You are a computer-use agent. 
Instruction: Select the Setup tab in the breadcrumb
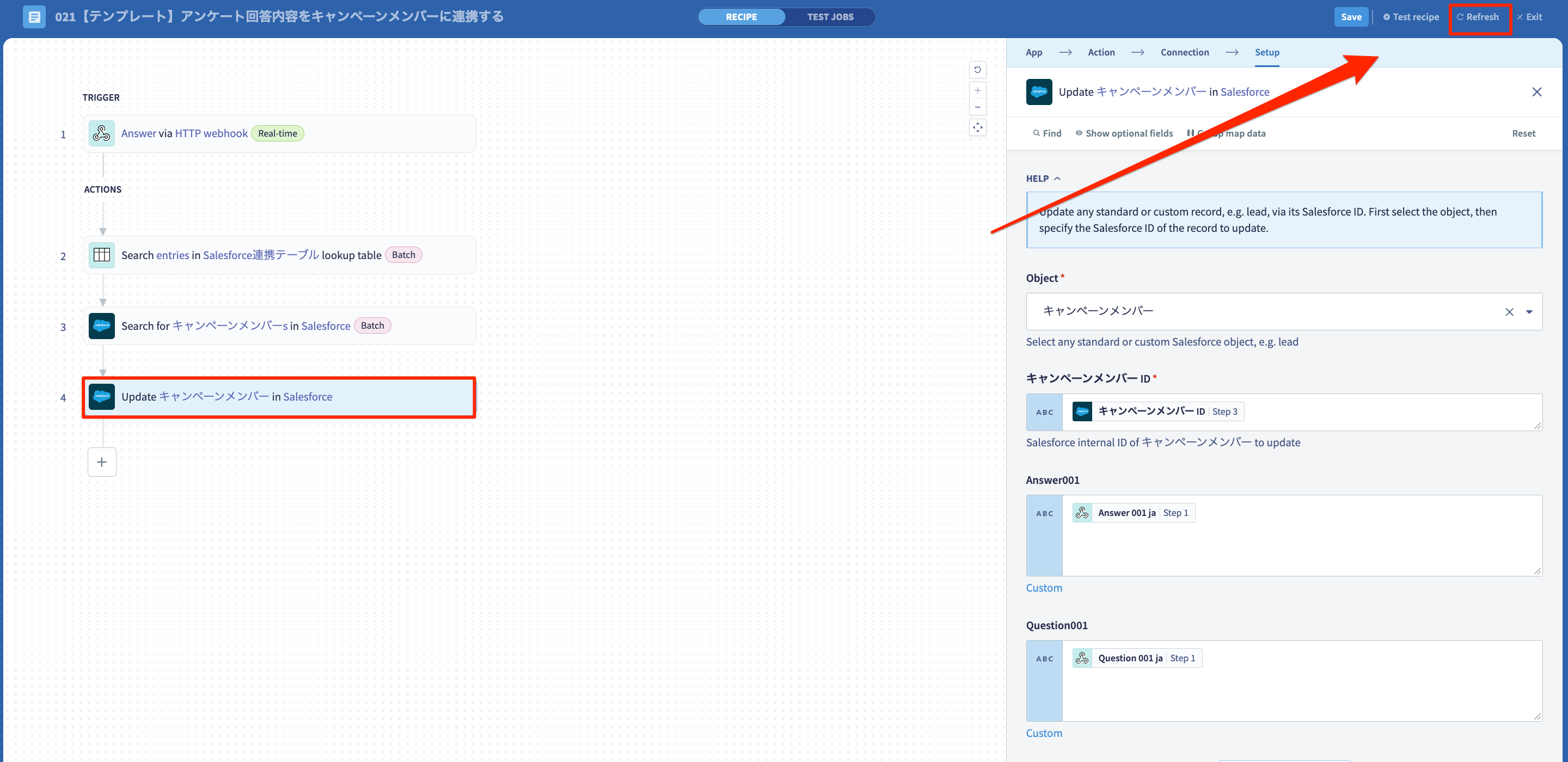click(x=1267, y=52)
